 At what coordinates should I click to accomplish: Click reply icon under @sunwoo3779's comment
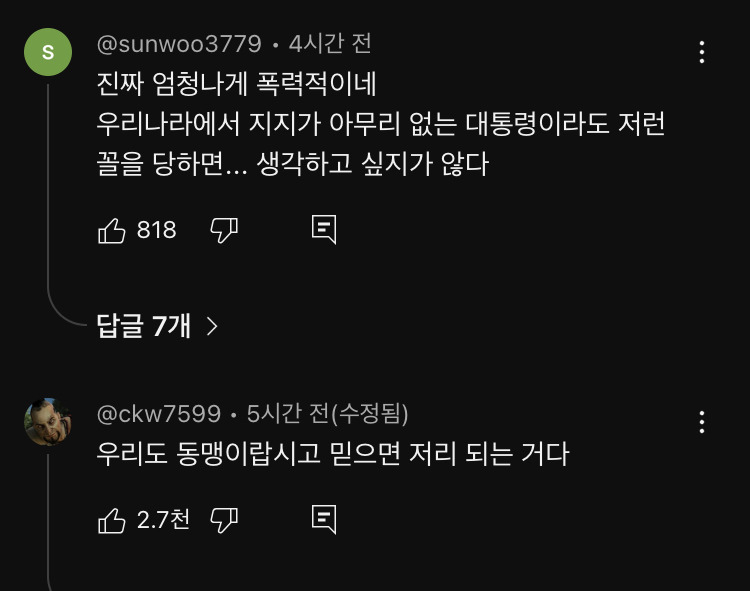324,230
